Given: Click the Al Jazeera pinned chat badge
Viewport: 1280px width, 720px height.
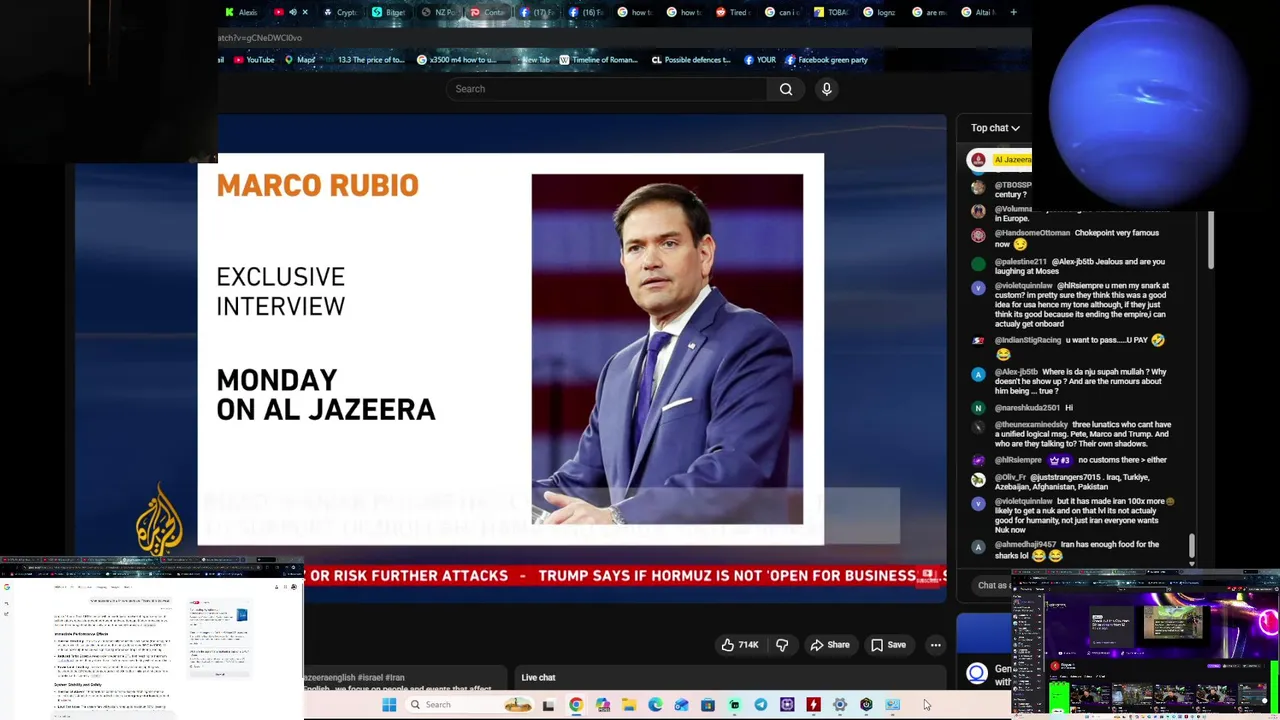Looking at the screenshot, I should click(1000, 160).
